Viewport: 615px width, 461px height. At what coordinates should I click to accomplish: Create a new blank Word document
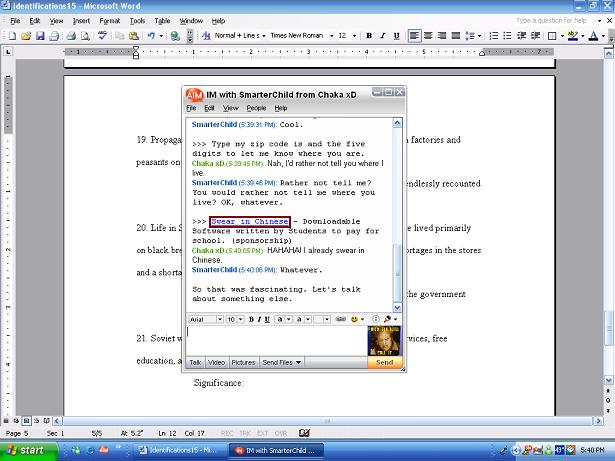pos(12,36)
